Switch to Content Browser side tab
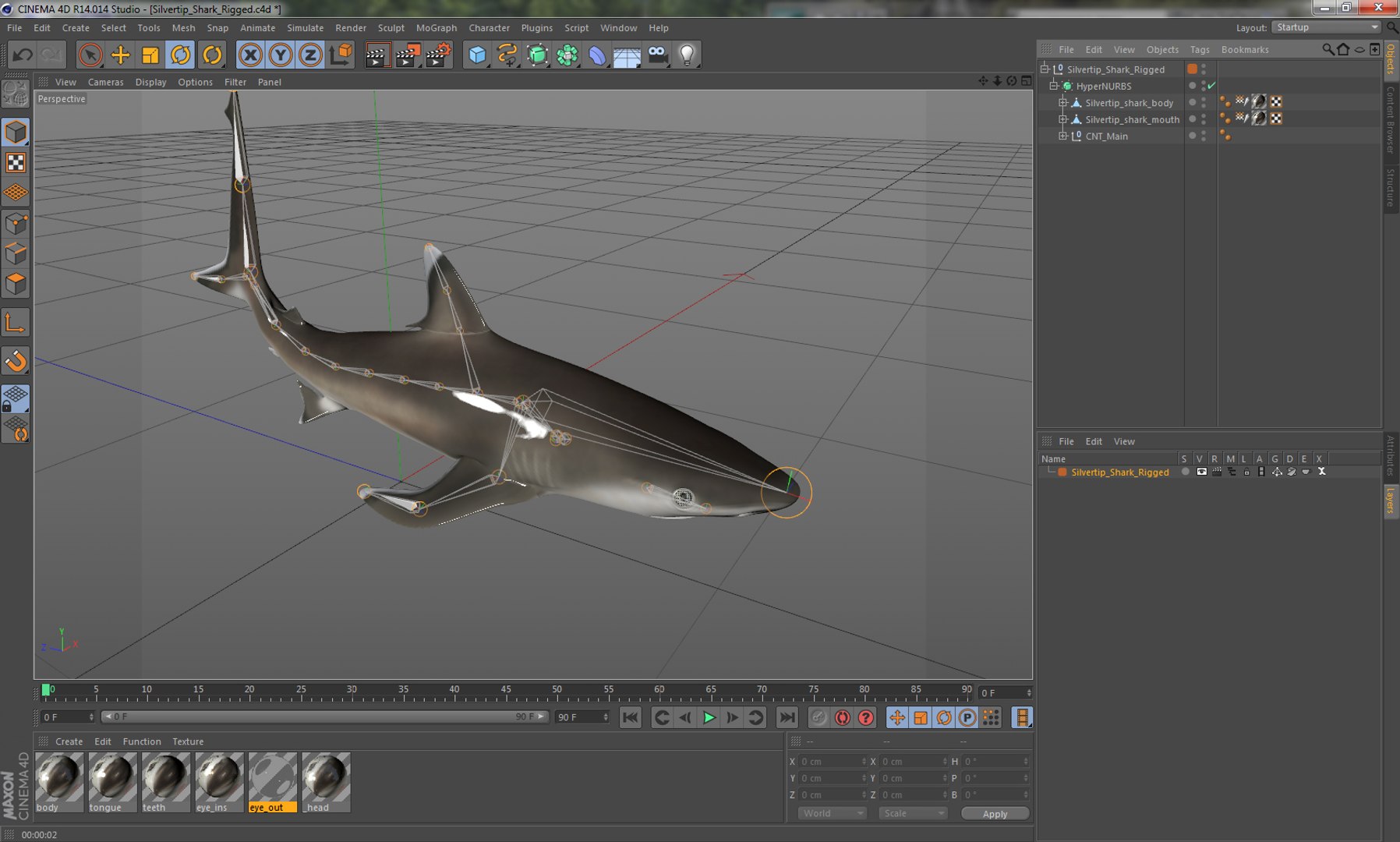This screenshot has width=1400, height=842. (x=1391, y=120)
